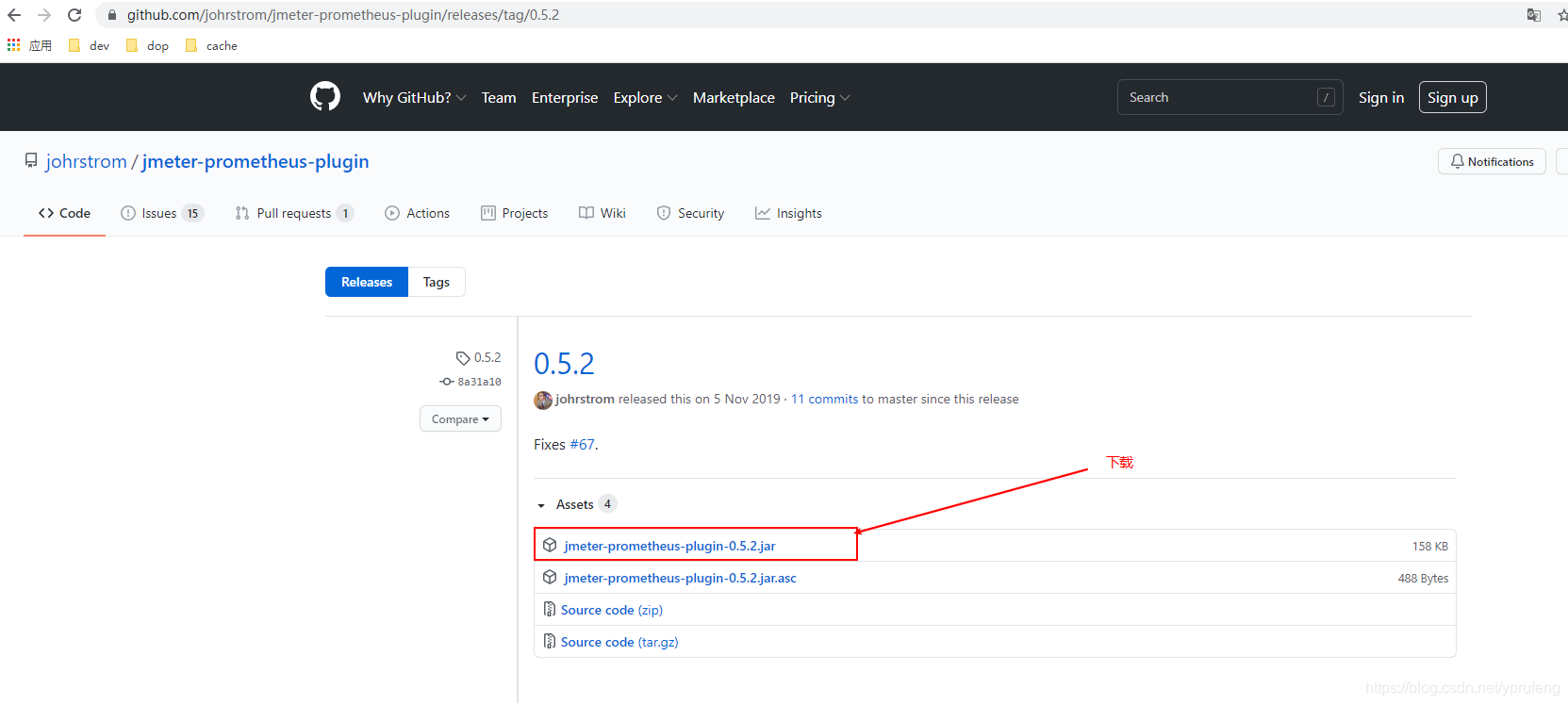Open the Issues tab
This screenshot has width=1568, height=705.
(162, 213)
